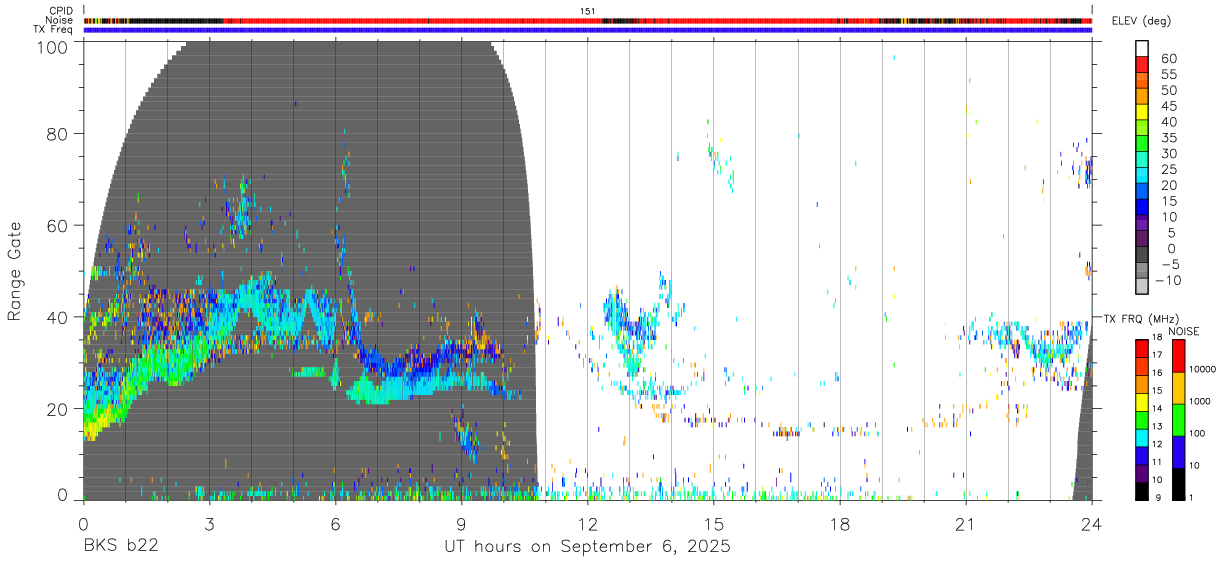Click the 9 tick on UT hours axis
Screen dimensions: 1228x567
[461, 524]
